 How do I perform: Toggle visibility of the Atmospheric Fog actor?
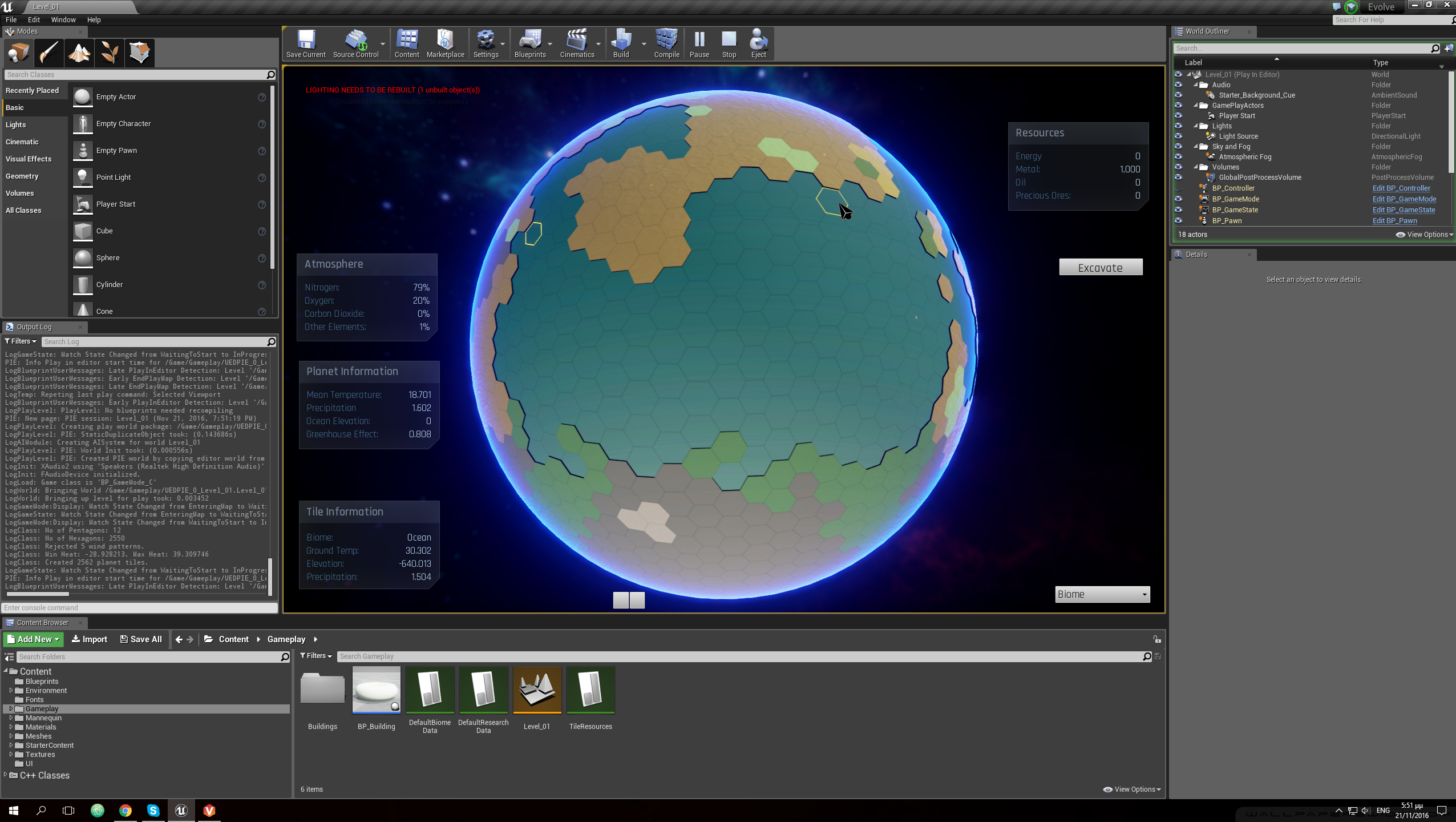click(x=1178, y=157)
